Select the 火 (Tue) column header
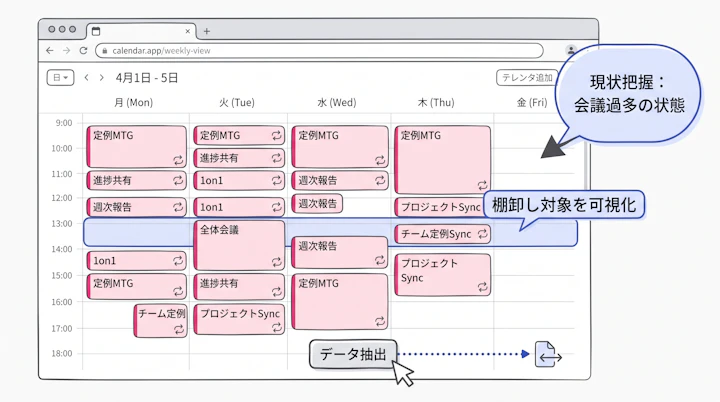720x402 pixels. 236,102
